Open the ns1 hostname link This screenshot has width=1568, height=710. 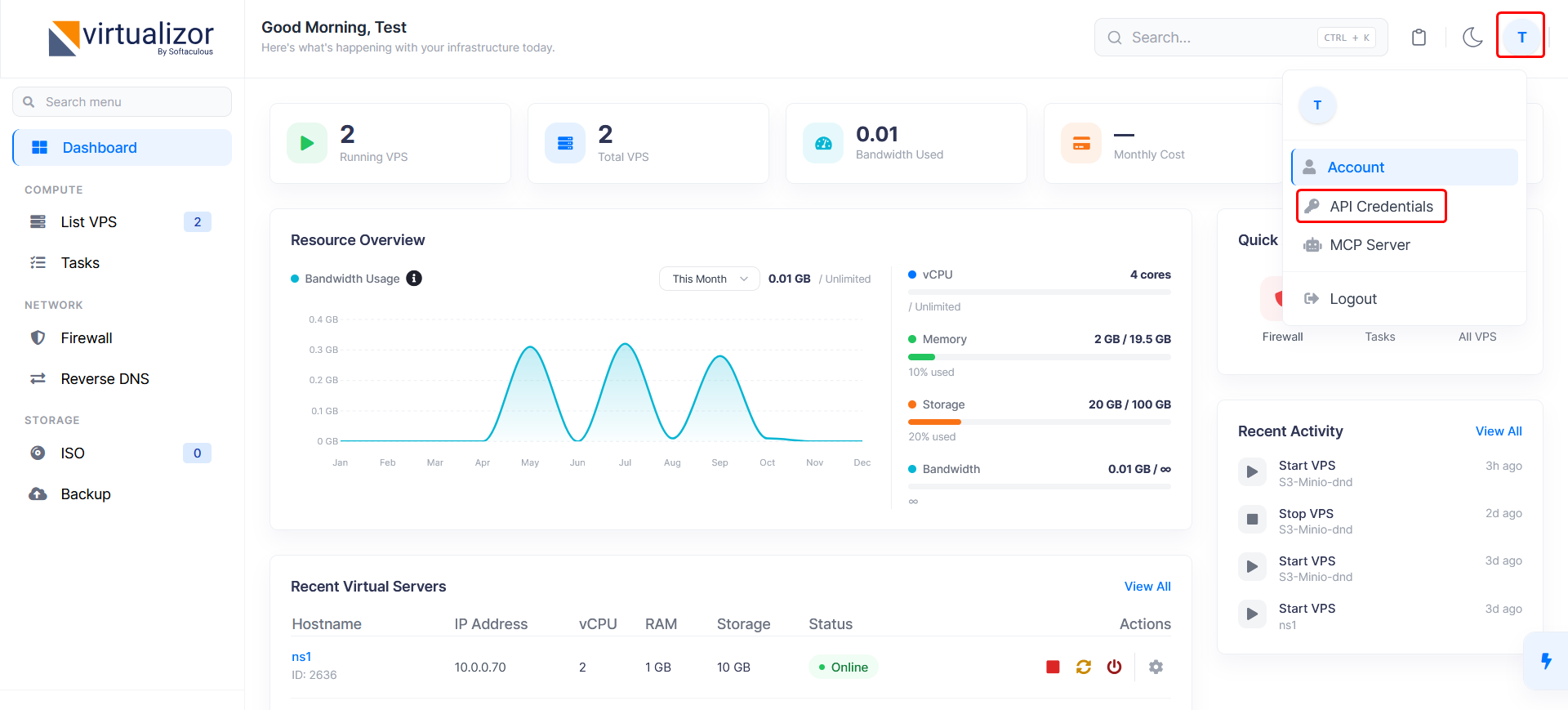pyautogui.click(x=301, y=657)
